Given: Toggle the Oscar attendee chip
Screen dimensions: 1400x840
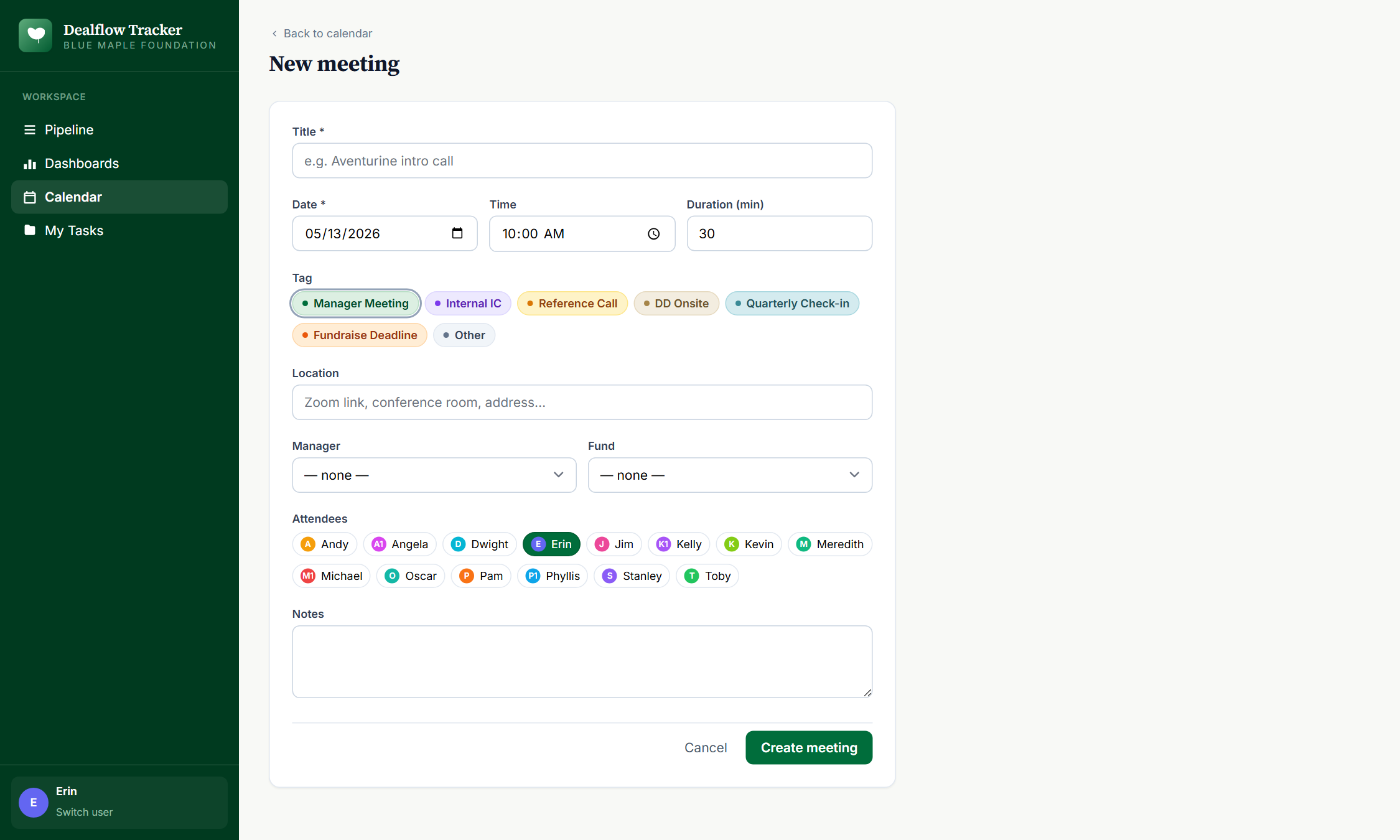Looking at the screenshot, I should pos(411,576).
